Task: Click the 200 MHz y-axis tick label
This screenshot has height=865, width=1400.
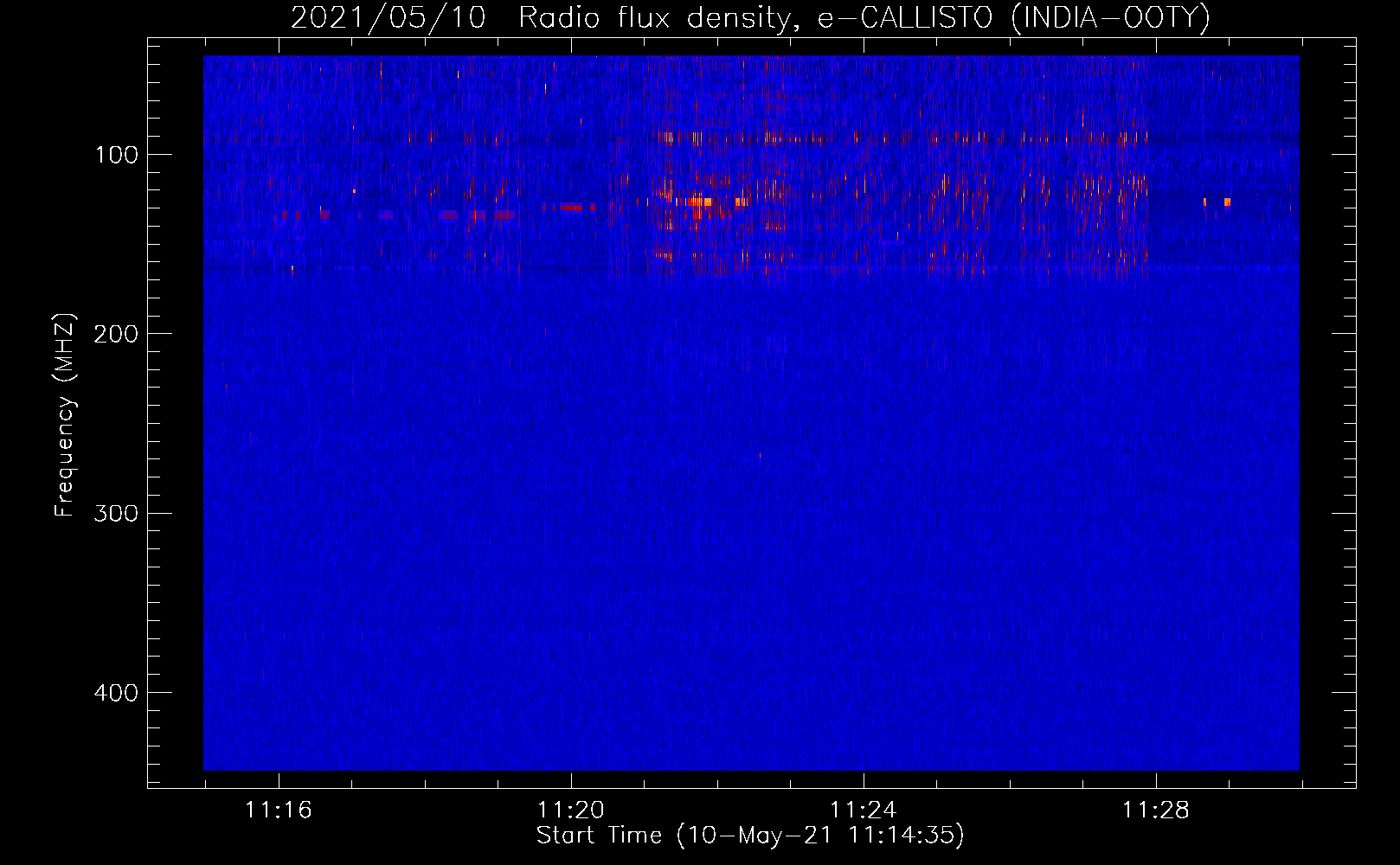Action: [x=116, y=334]
